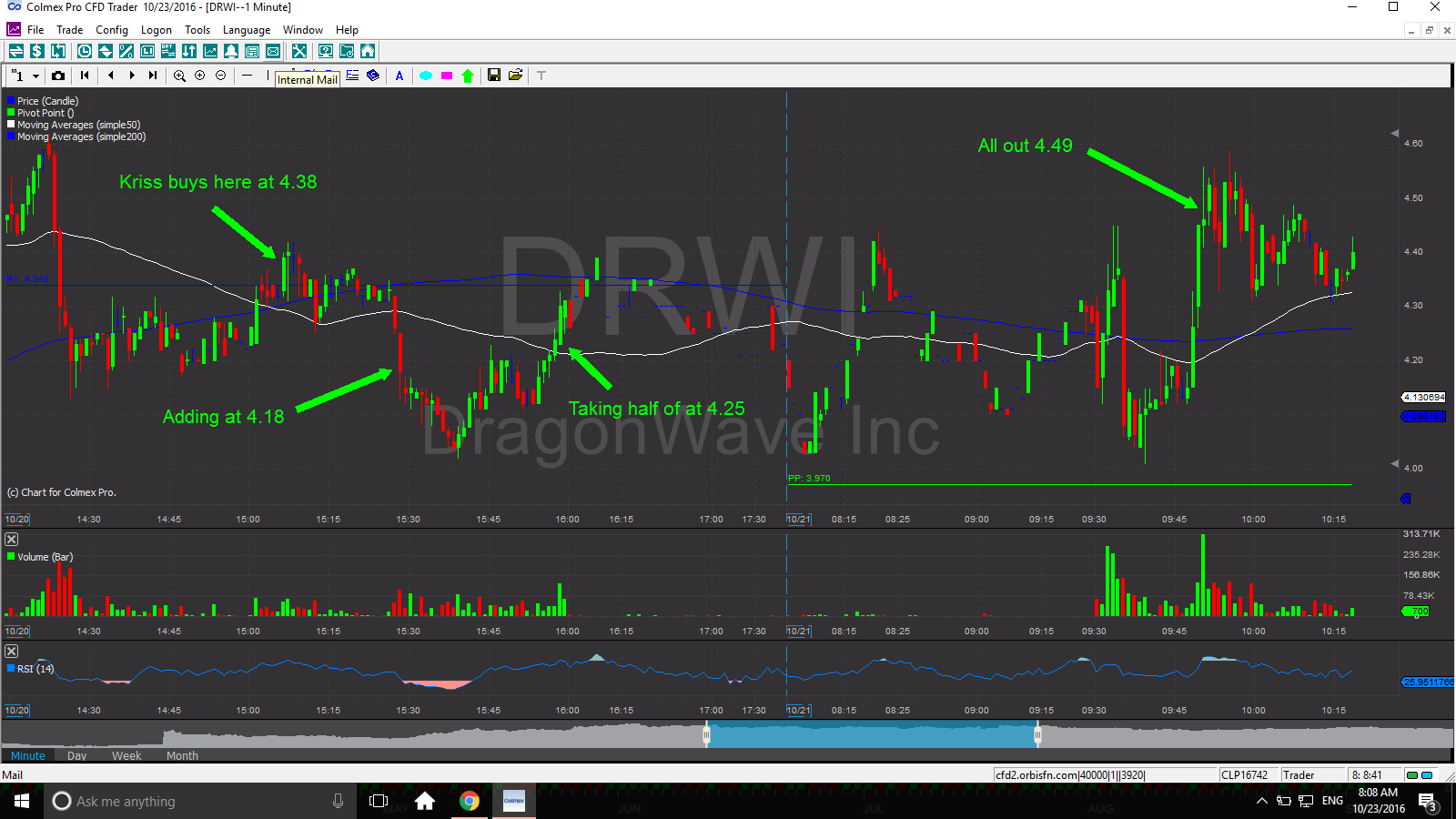Step the chart back one bar
Image resolution: width=1456 pixels, height=819 pixels.
(x=111, y=76)
